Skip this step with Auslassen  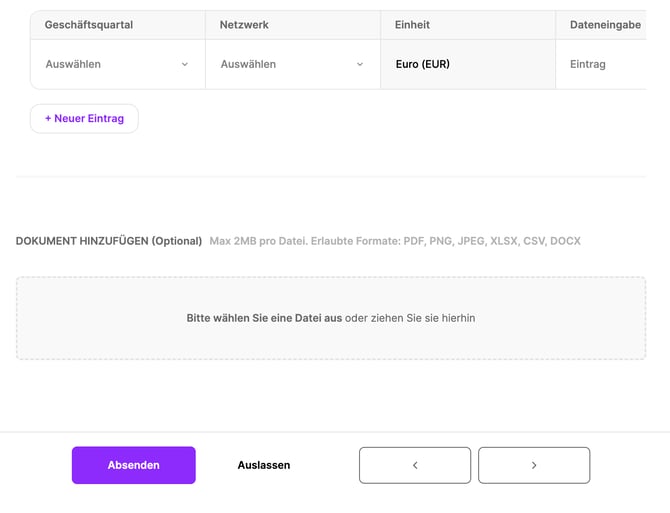click(264, 465)
